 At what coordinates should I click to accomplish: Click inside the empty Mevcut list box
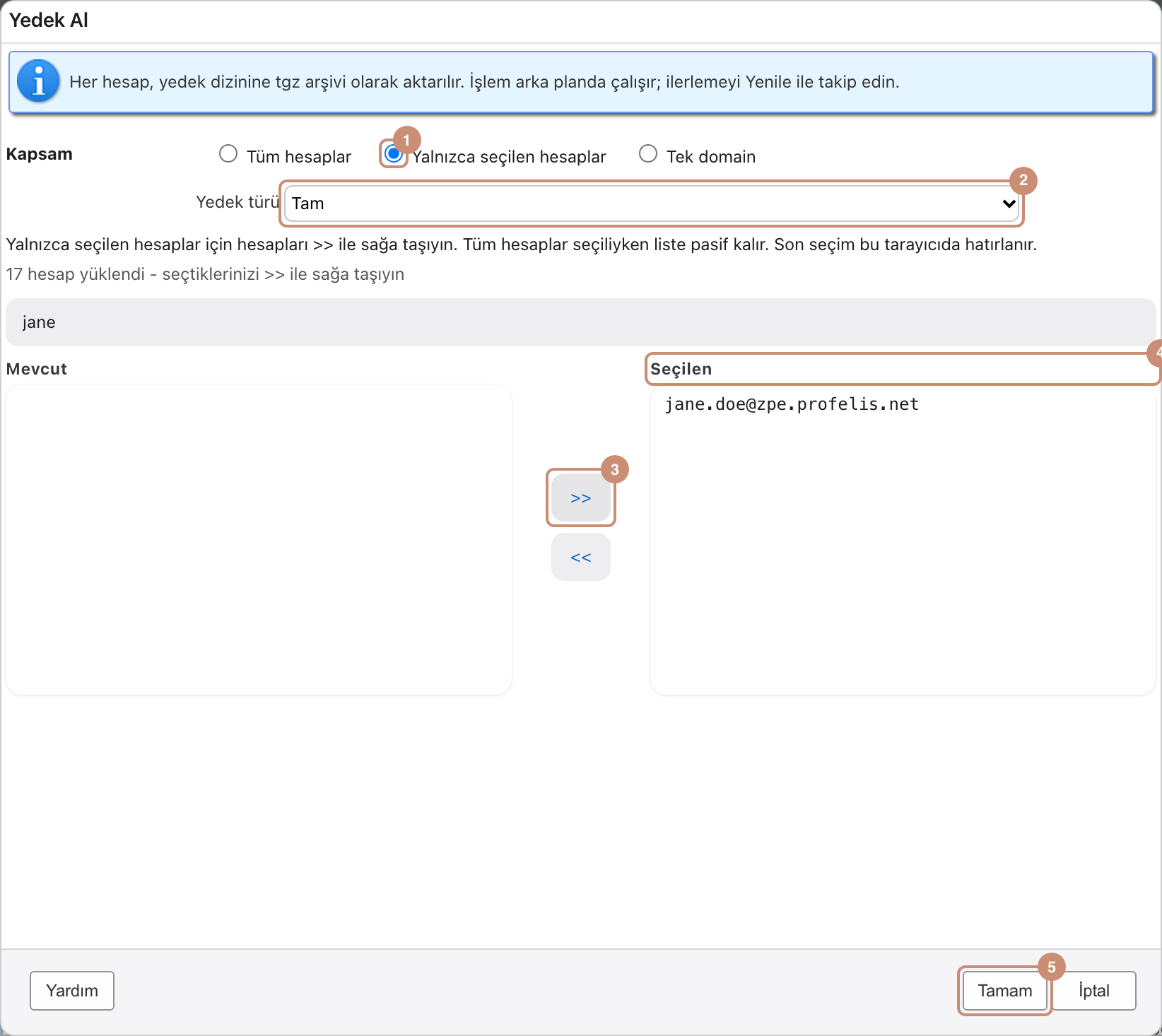(x=259, y=540)
